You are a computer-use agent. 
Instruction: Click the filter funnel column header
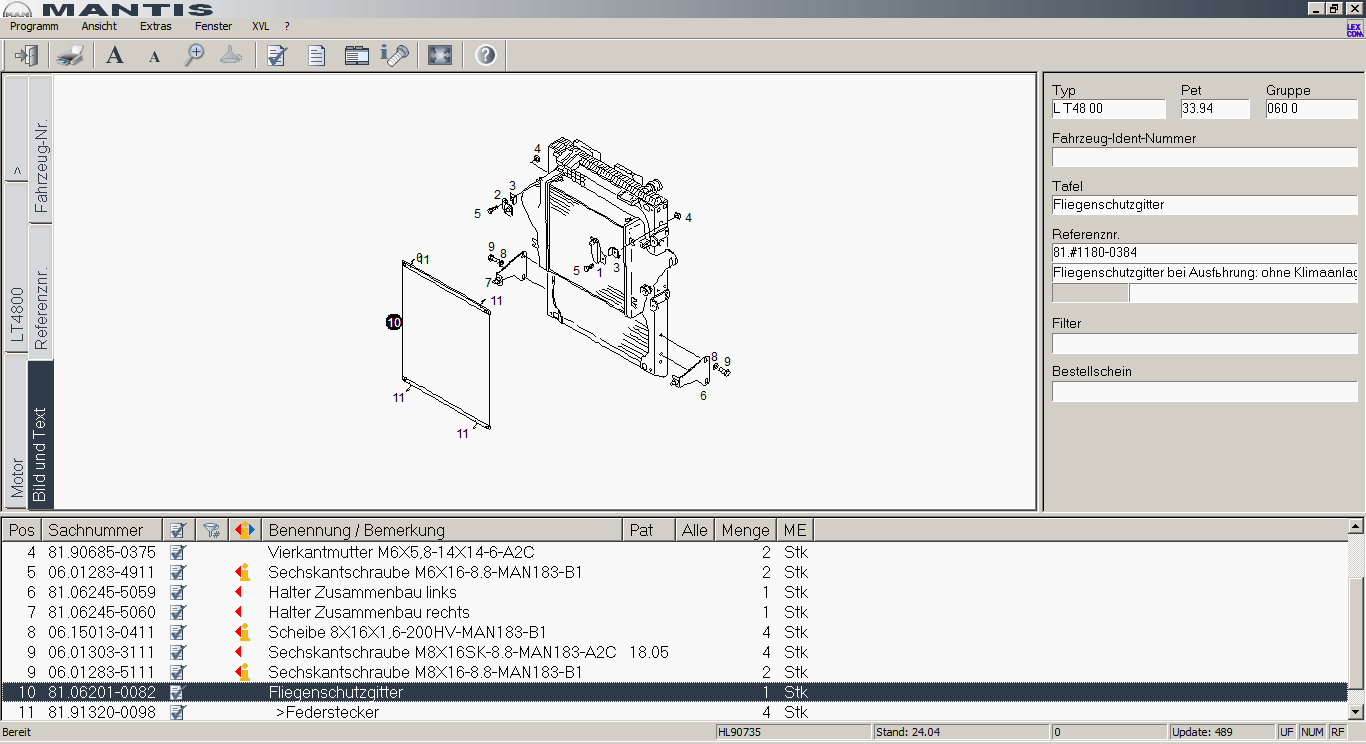211,530
